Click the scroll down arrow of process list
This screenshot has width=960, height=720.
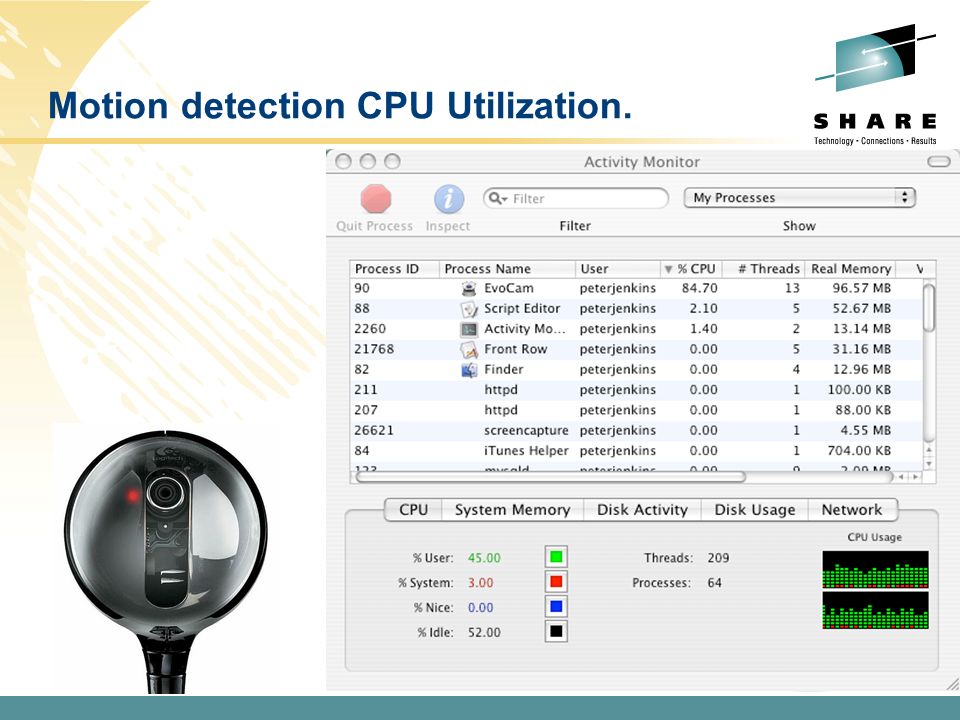click(929, 464)
